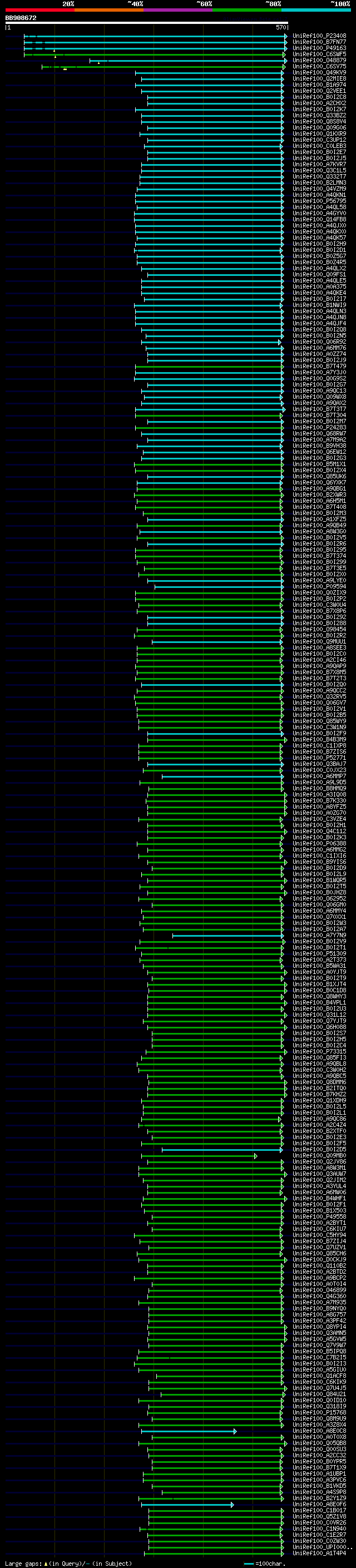Screen dimensions: 356x1568
Task: Select label UniRef100_Q14FB8
Action: click(x=319, y=219)
